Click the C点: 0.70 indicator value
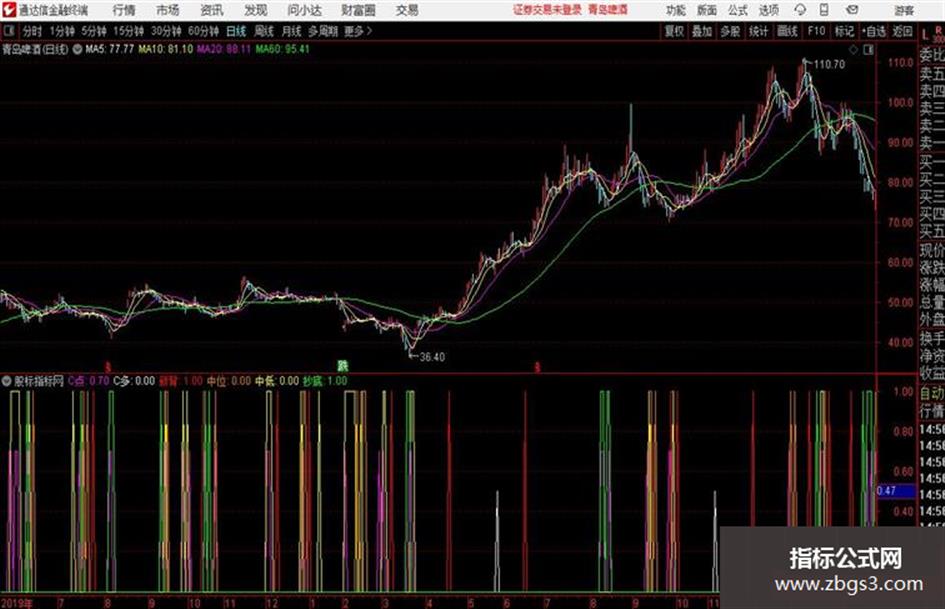This screenshot has width=945, height=609. tap(89, 381)
